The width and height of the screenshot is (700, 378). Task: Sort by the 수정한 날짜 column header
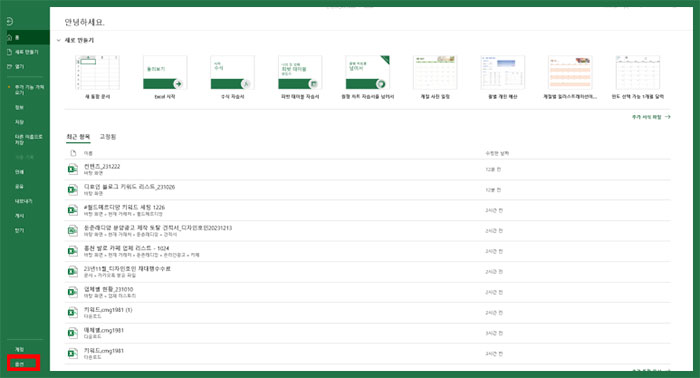click(497, 153)
